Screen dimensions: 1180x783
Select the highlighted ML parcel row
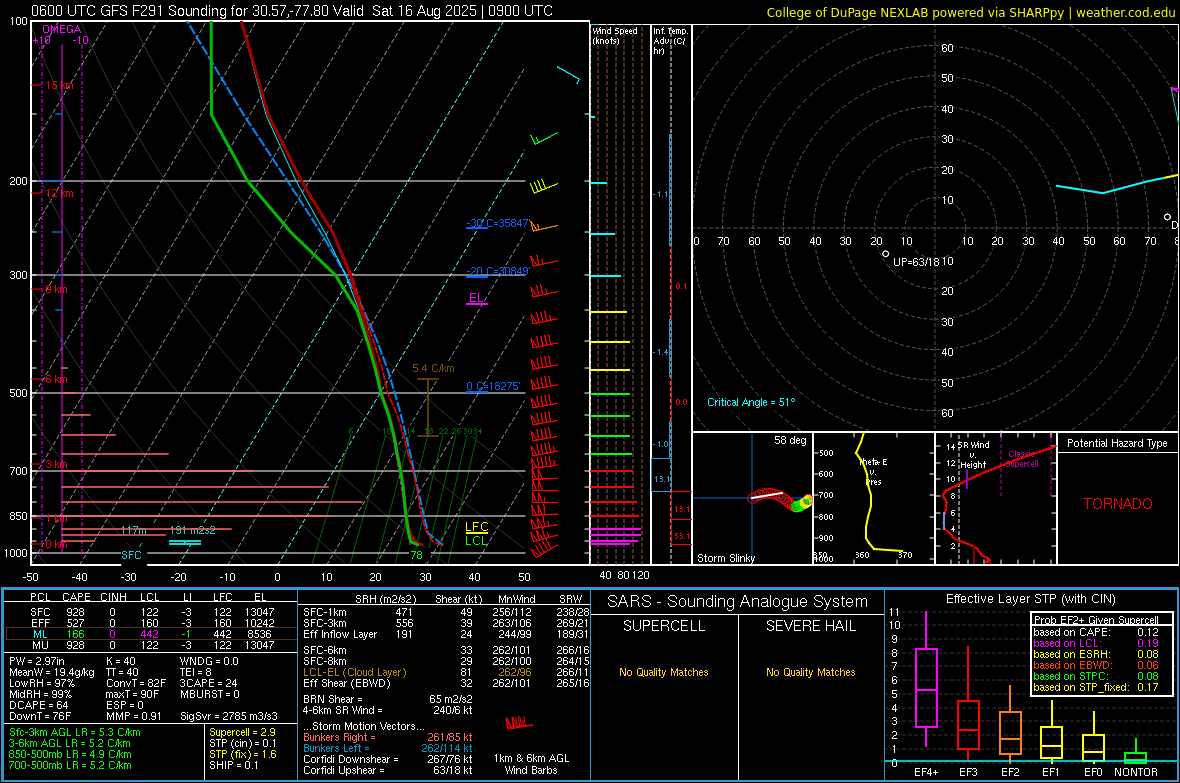(x=150, y=634)
